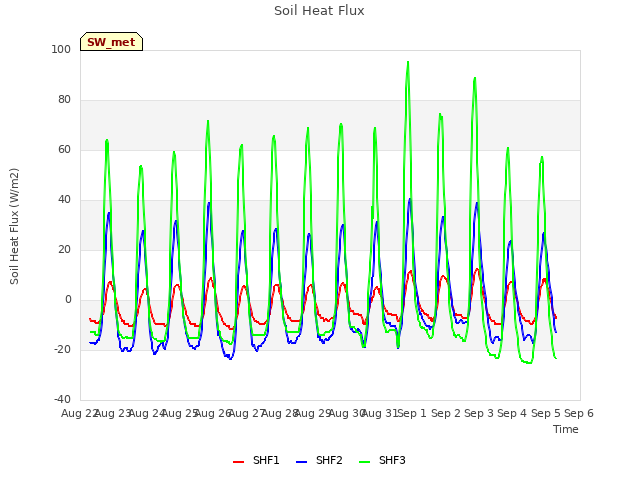The image size is (640, 480).
Task: Click the highest SHF3 peak near Sep 1
Action: [x=408, y=62]
